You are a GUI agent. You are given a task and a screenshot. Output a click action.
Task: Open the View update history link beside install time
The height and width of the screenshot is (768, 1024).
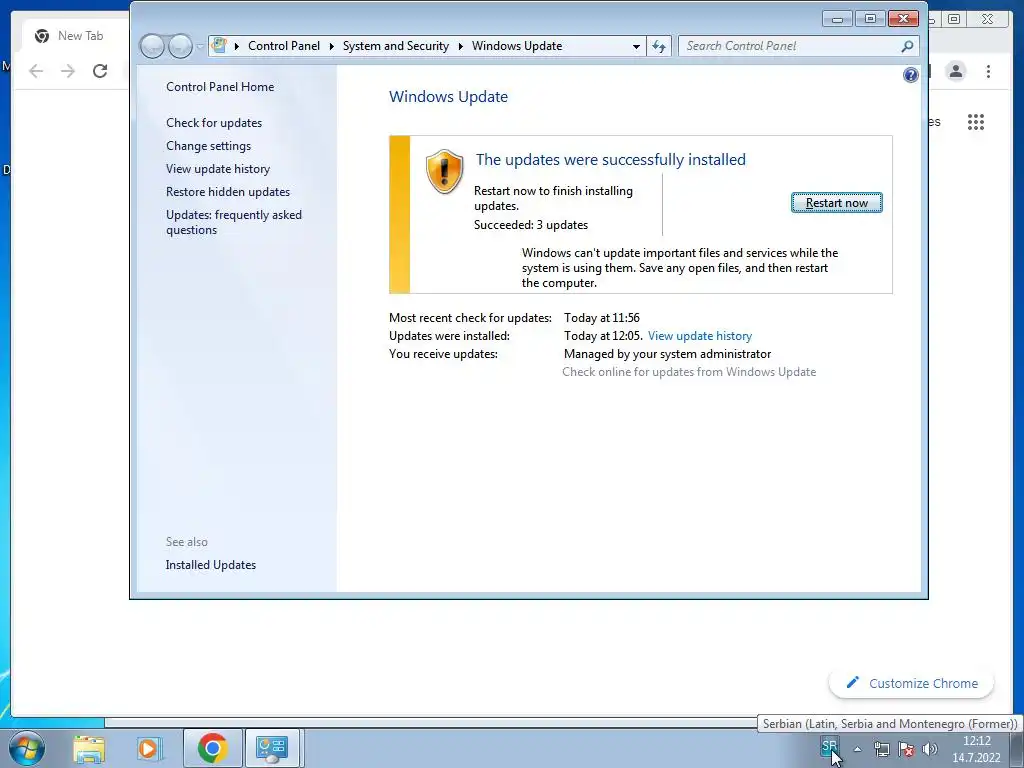point(699,336)
